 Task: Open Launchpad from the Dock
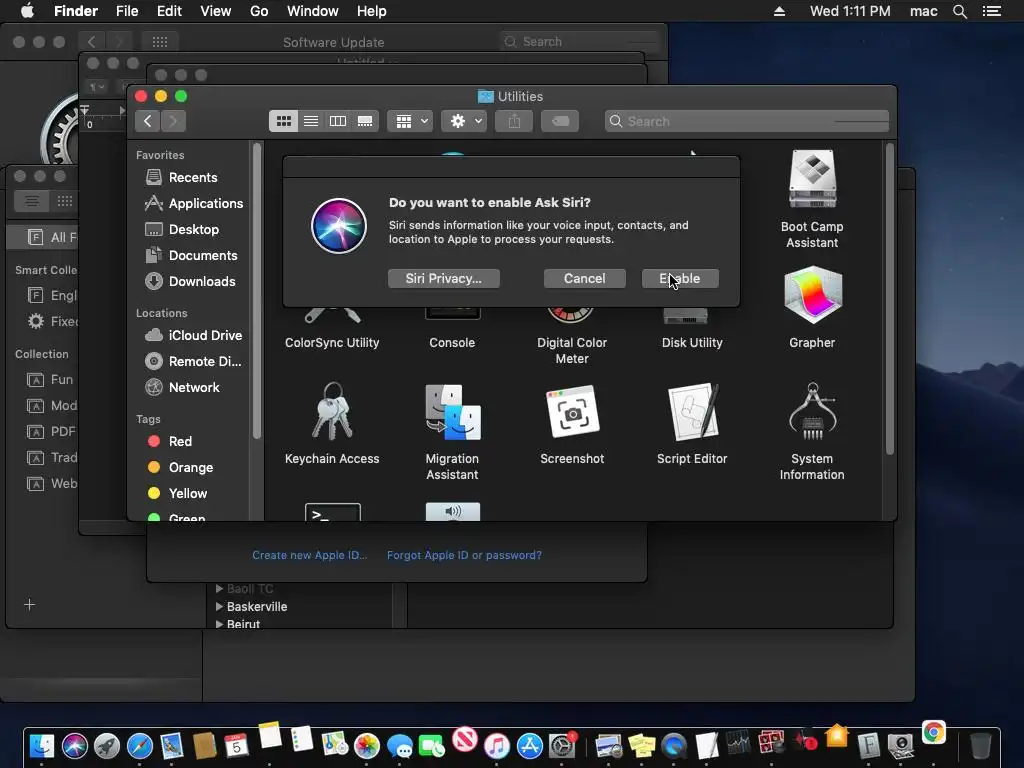coord(107,745)
